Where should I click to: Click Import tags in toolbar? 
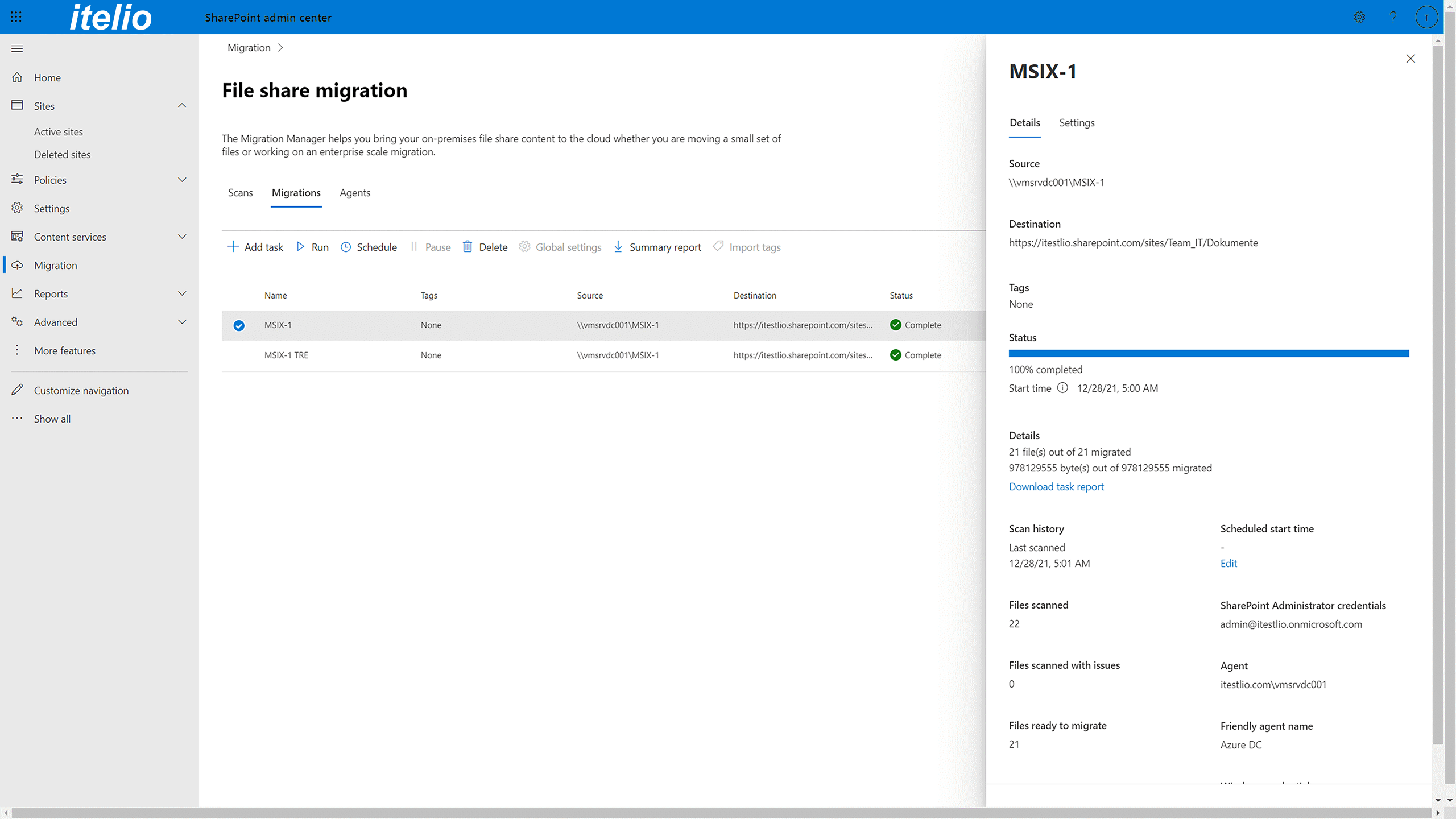click(x=747, y=247)
